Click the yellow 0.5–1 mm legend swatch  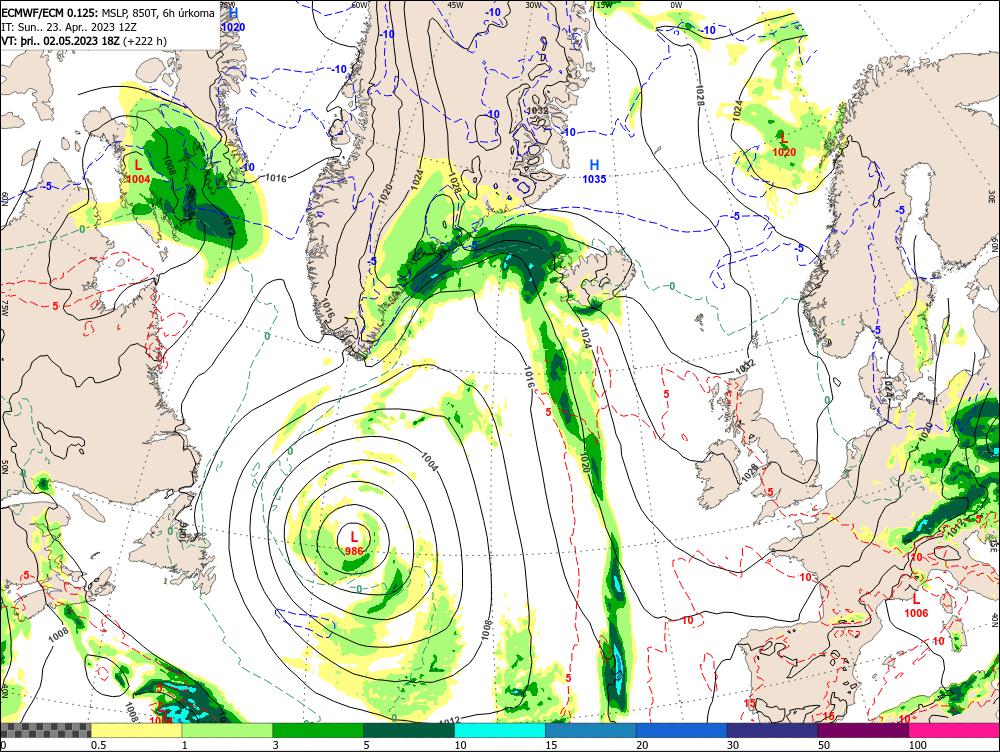136,730
